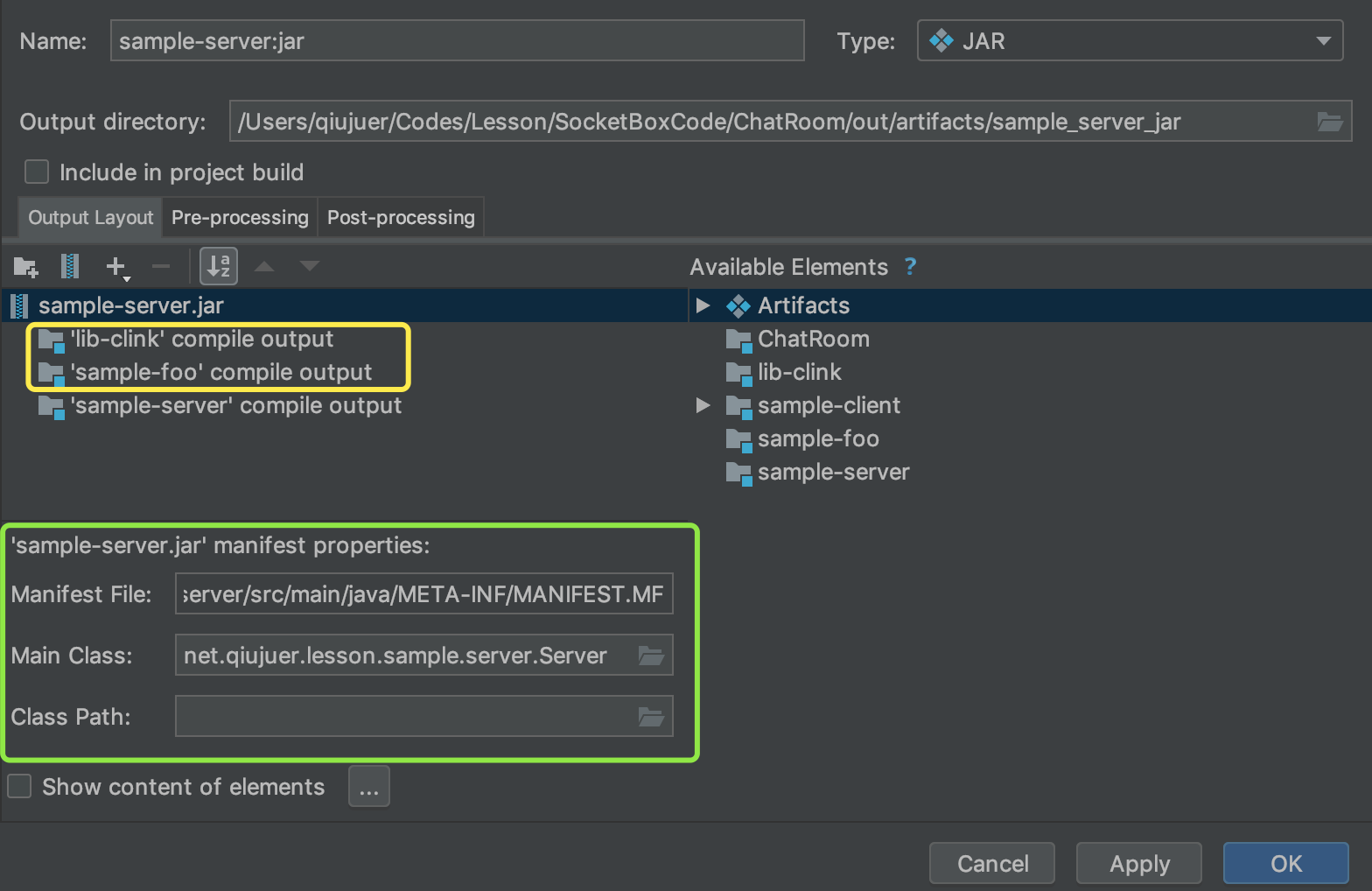Browse for Class Path folder icon

click(x=651, y=717)
